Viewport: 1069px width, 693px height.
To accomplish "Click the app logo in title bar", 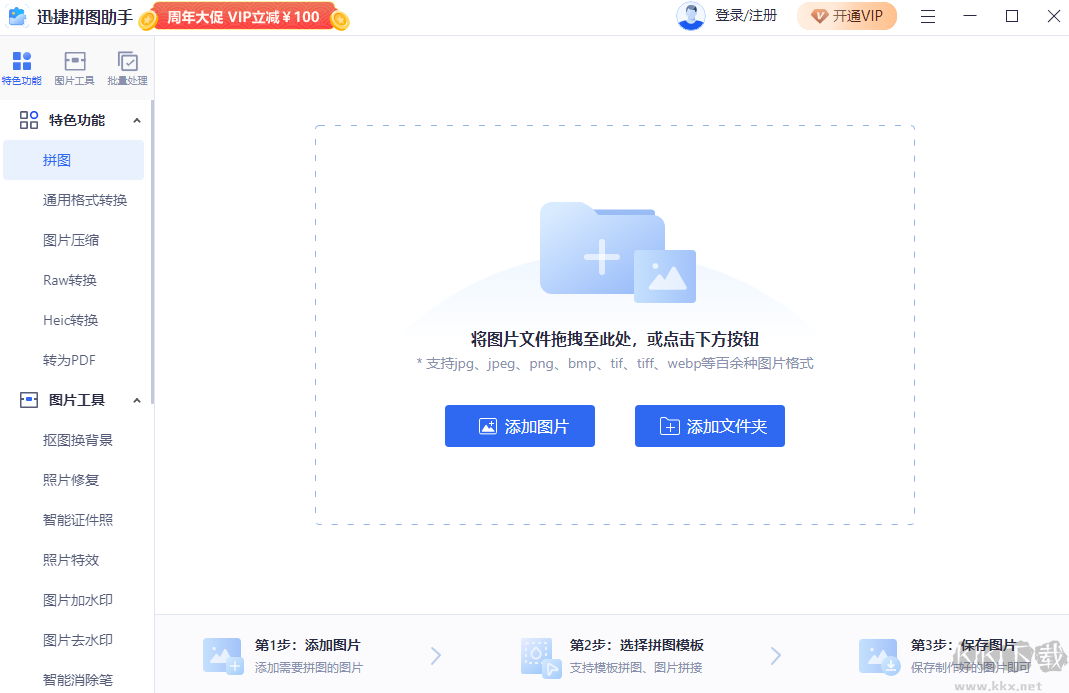I will [17, 16].
